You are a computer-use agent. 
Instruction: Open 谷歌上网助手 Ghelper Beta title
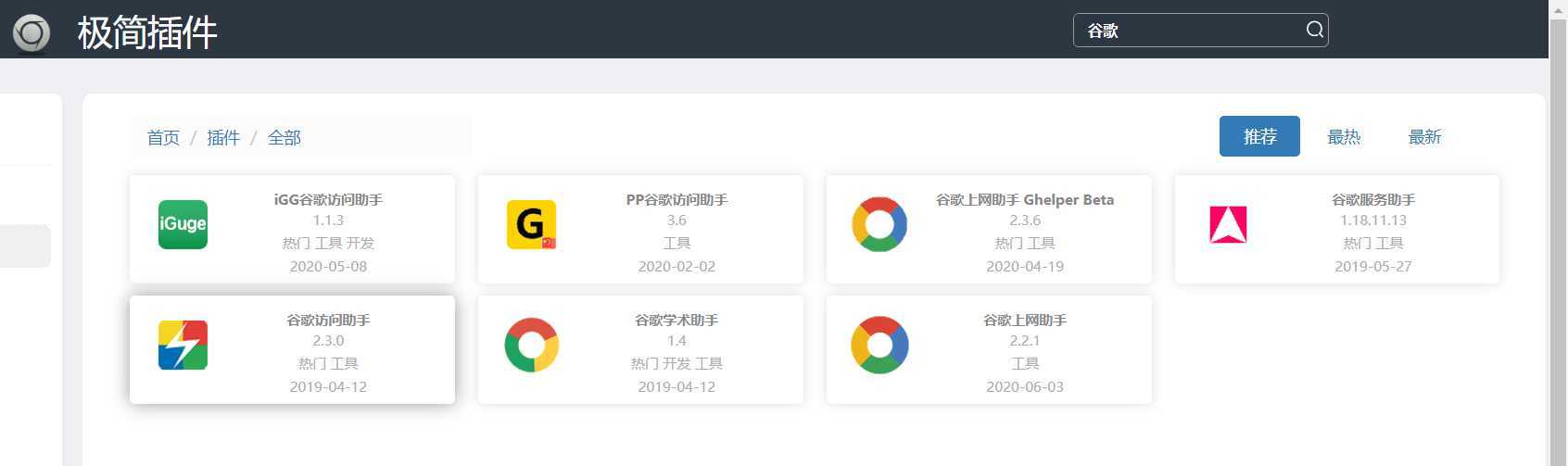[1025, 199]
